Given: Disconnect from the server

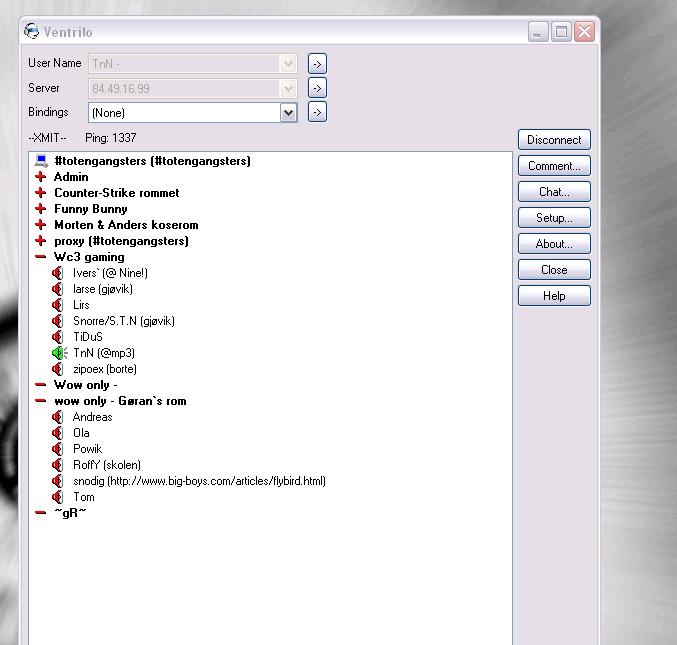Looking at the screenshot, I should (554, 140).
